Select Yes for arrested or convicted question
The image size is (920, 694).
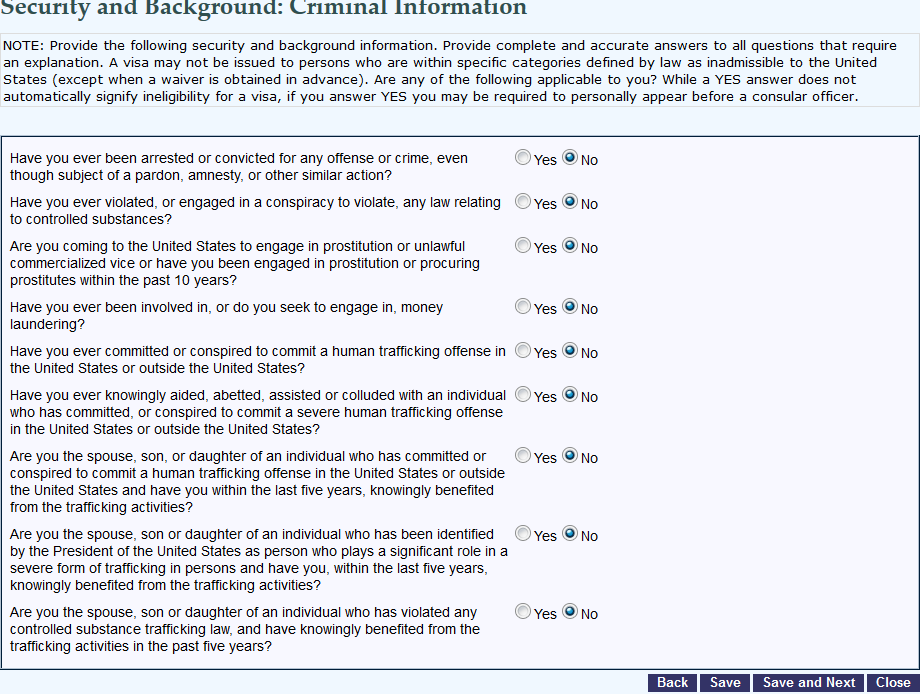(523, 158)
